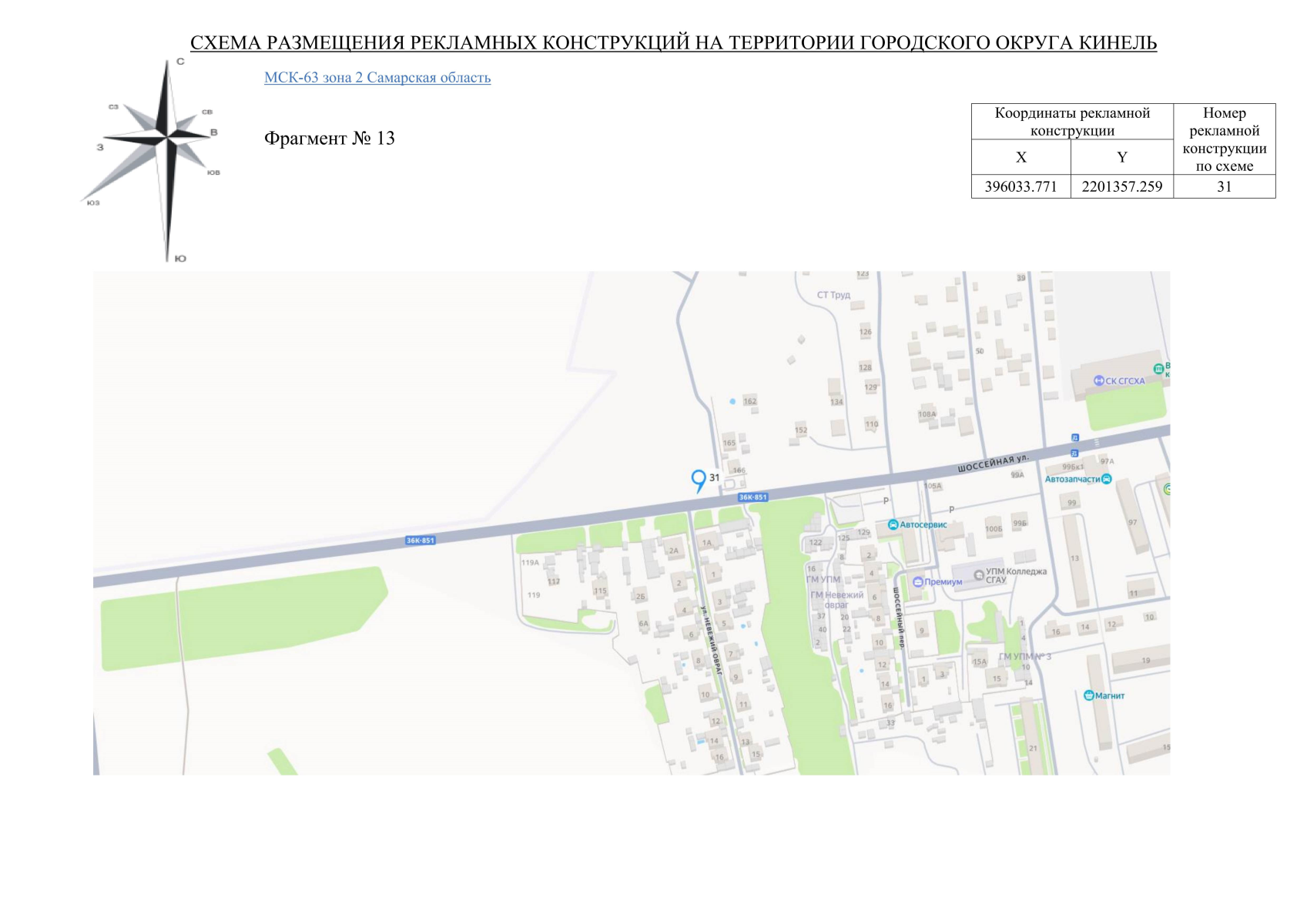Open the МСК-63 зона 2 Самарская область link
Screen dimensions: 1307x924
coord(377,78)
